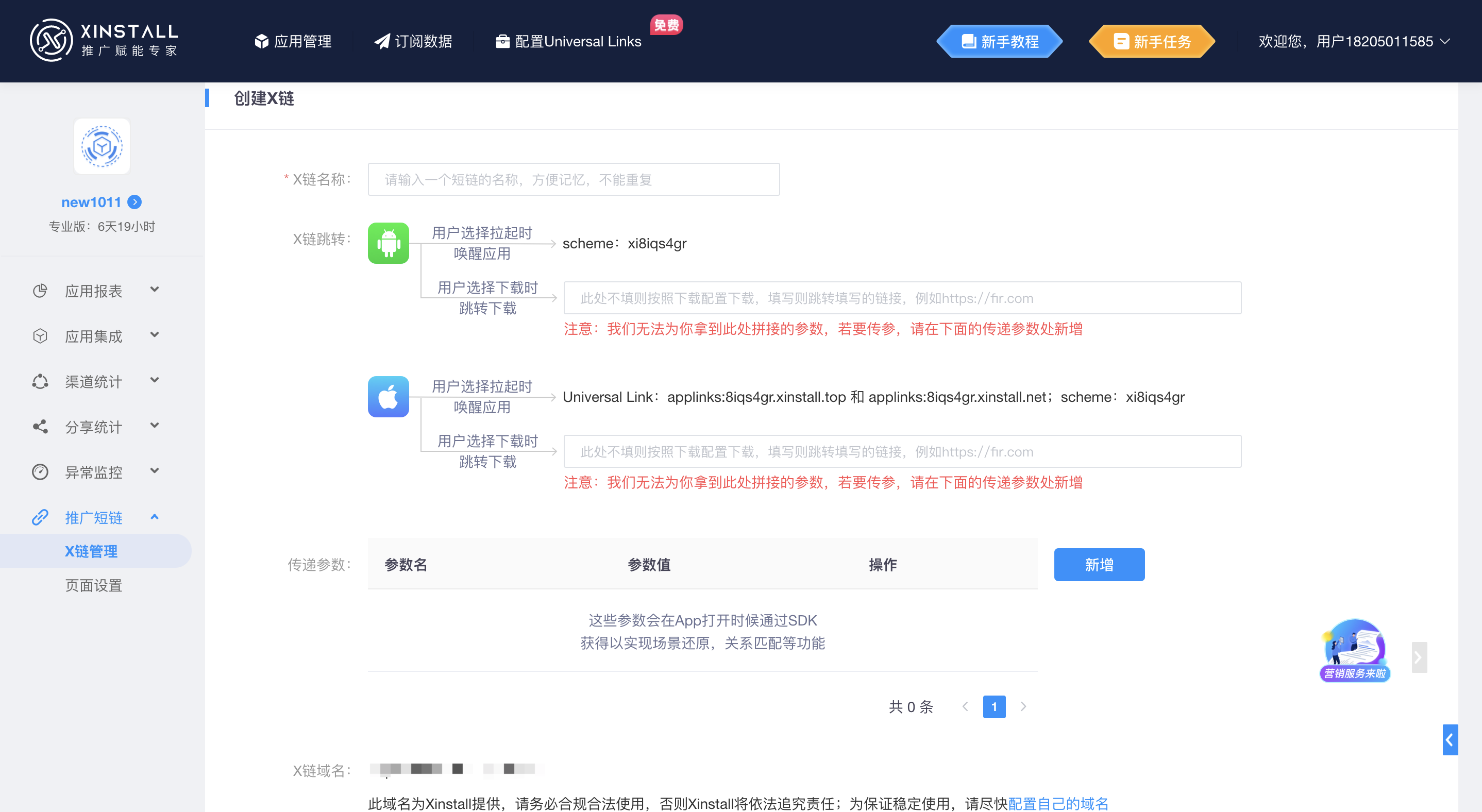Click the book icon in 新手教程
The width and height of the screenshot is (1482, 812).
[969, 41]
